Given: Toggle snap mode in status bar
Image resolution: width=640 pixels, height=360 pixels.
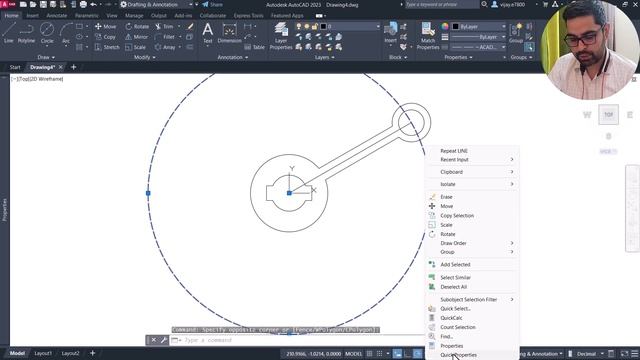Looking at the screenshot, I should pos(379,353).
